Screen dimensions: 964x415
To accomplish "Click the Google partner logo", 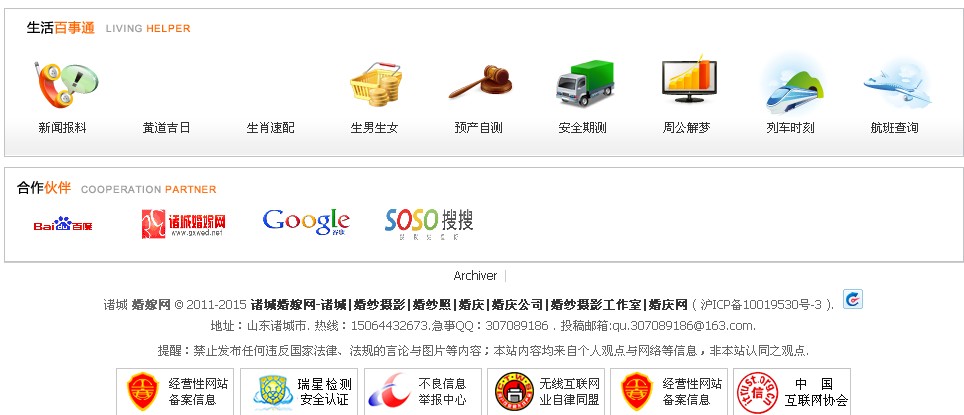I will pos(306,222).
